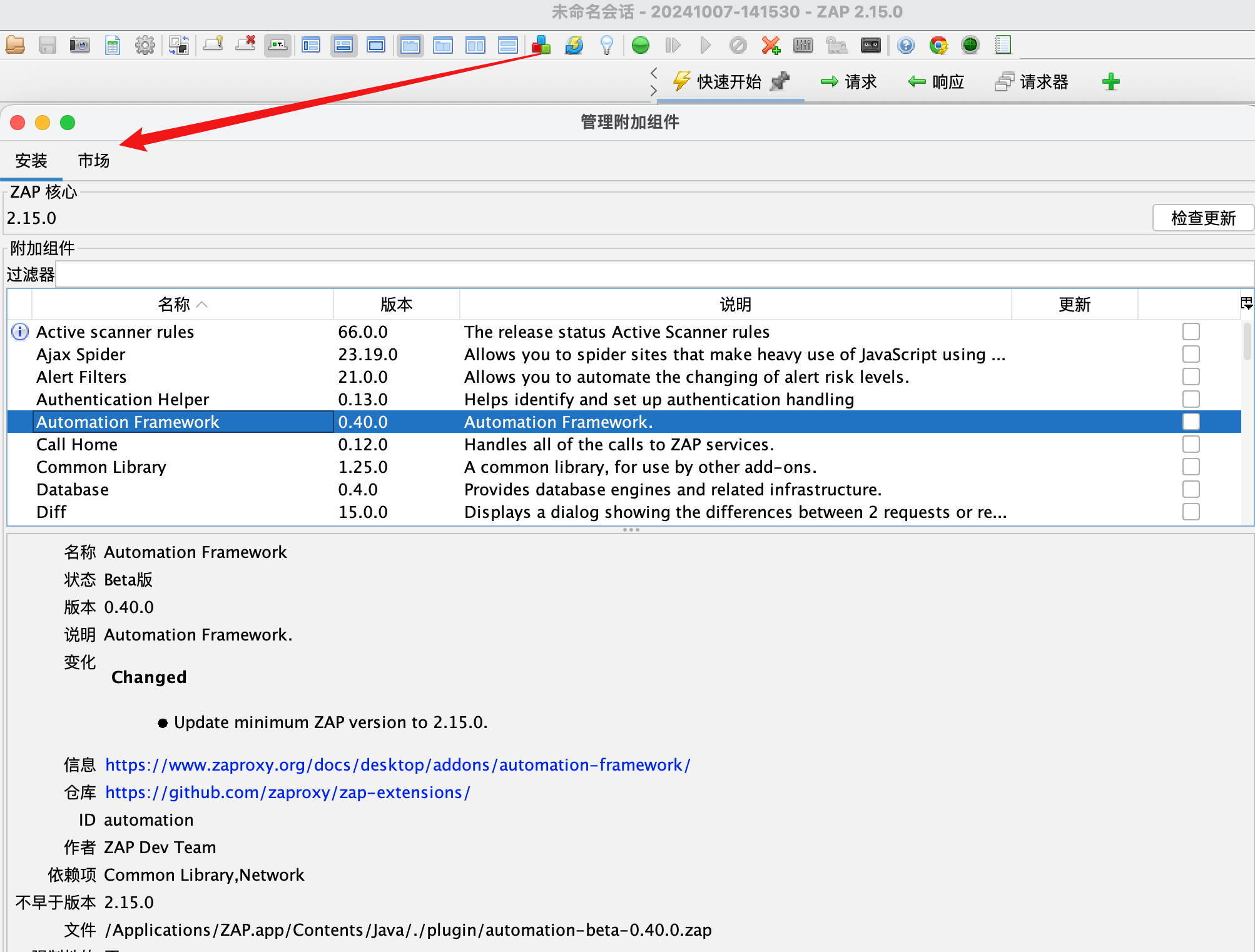Click the hide tabs icon with red X
The image size is (1255, 952).
245,45
